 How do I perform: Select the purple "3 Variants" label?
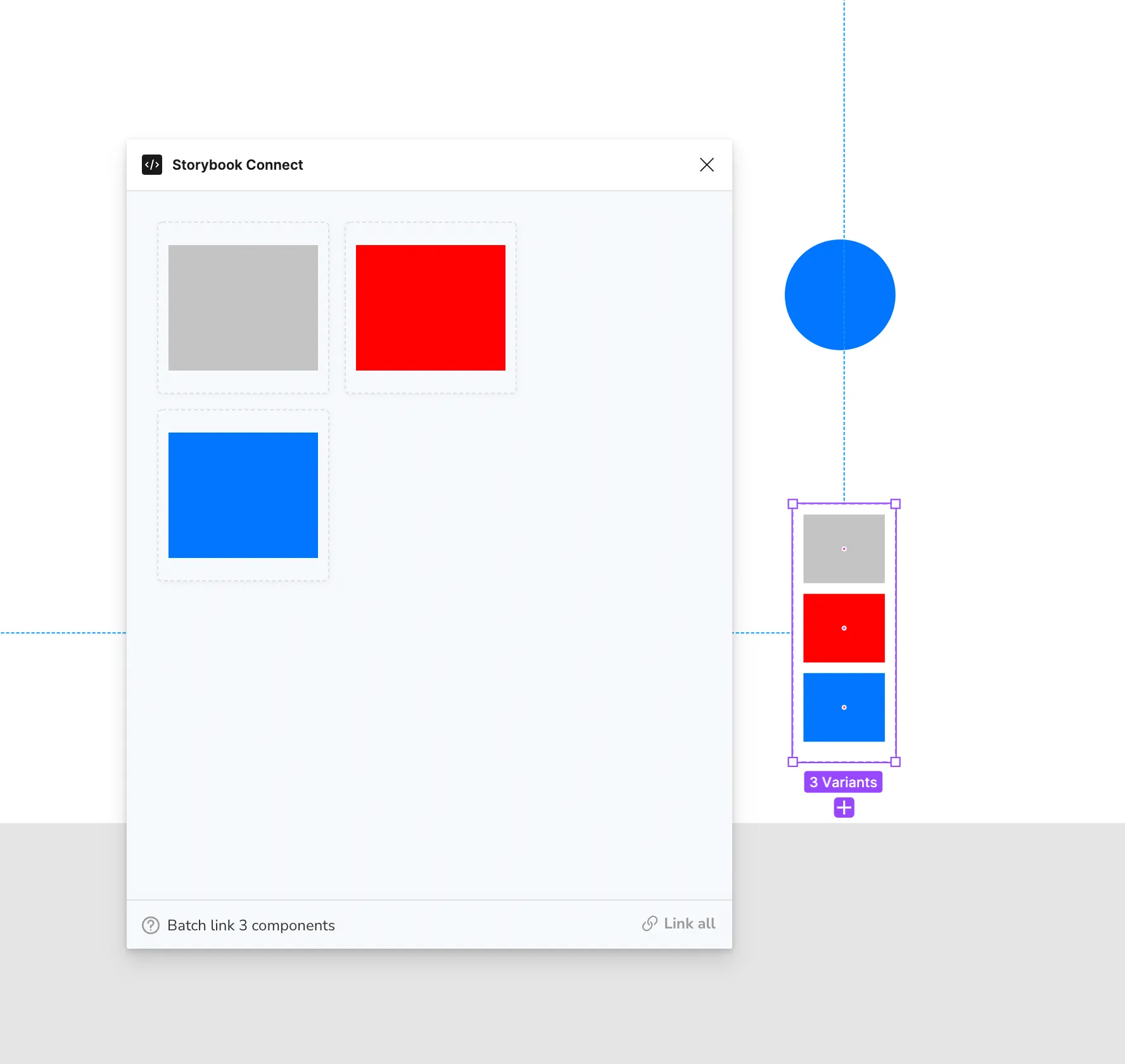[x=843, y=782]
